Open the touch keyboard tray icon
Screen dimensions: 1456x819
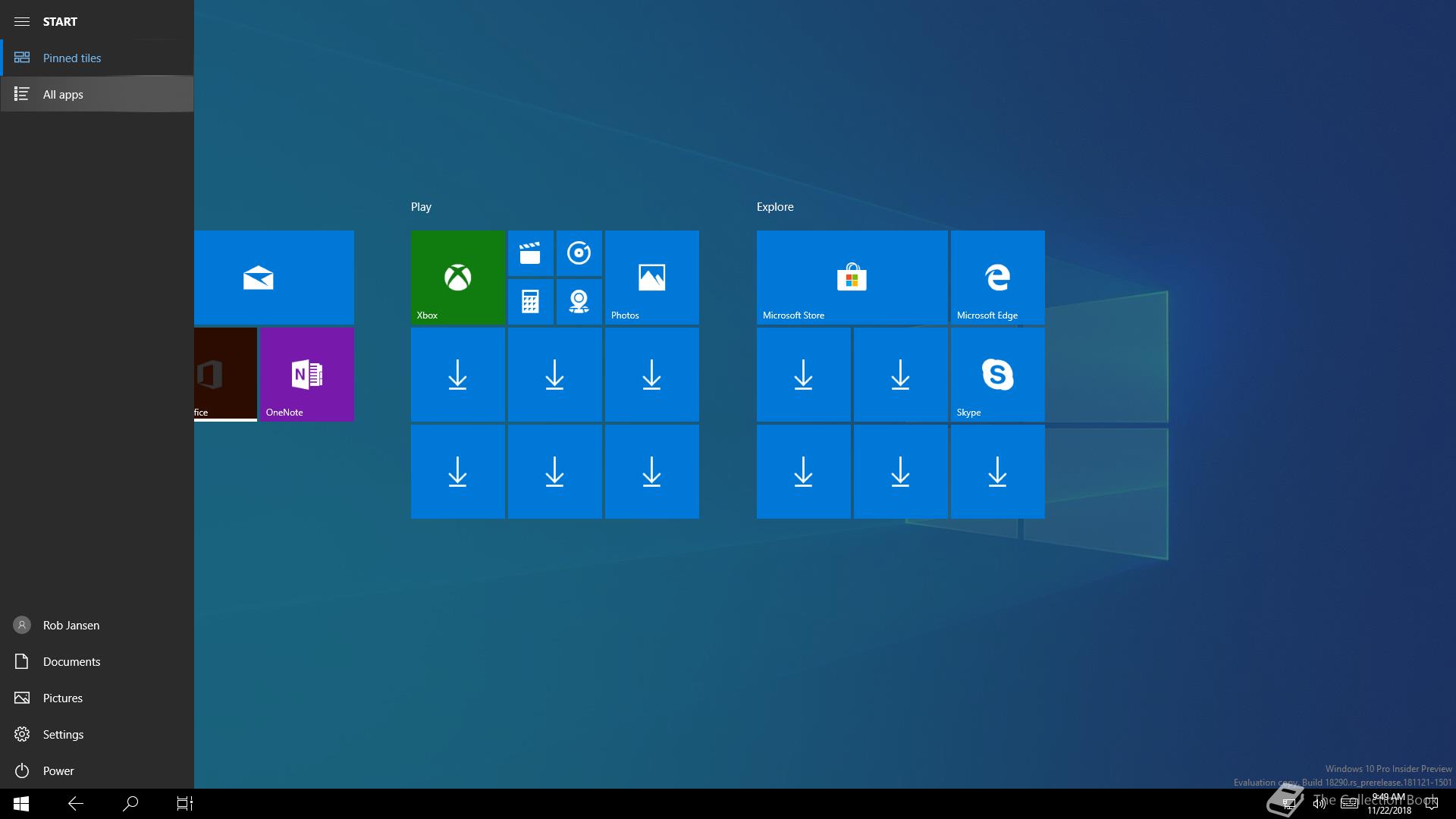(1349, 804)
